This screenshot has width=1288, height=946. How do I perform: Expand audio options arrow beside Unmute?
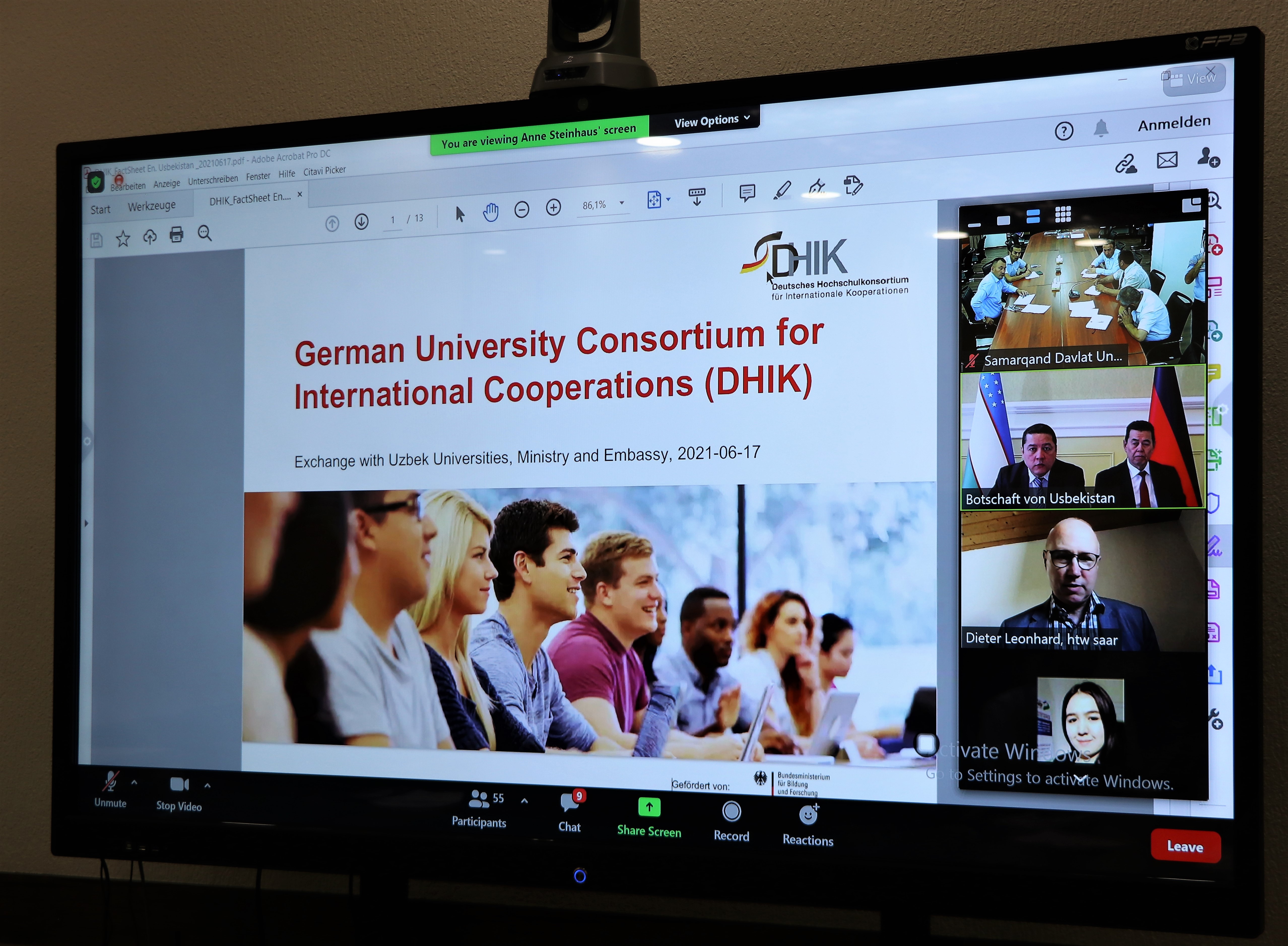pyautogui.click(x=134, y=782)
